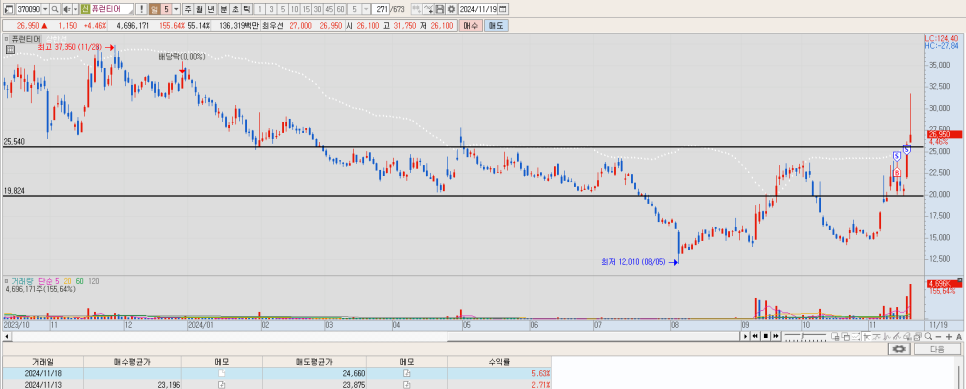The image size is (966, 389).
Task: Save chart with the floppy disk icon
Action: coord(440,9)
